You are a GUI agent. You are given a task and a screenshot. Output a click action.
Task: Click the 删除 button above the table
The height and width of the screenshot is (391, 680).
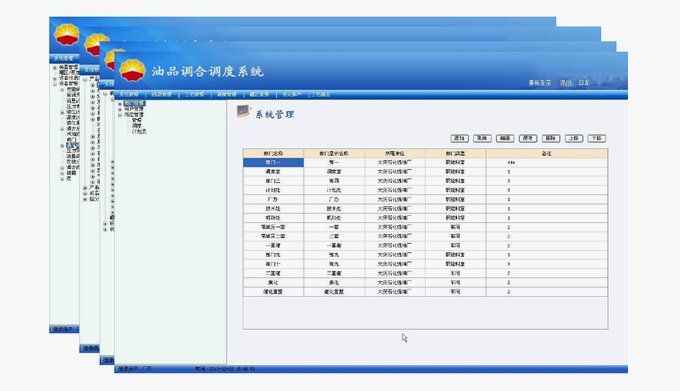click(551, 138)
